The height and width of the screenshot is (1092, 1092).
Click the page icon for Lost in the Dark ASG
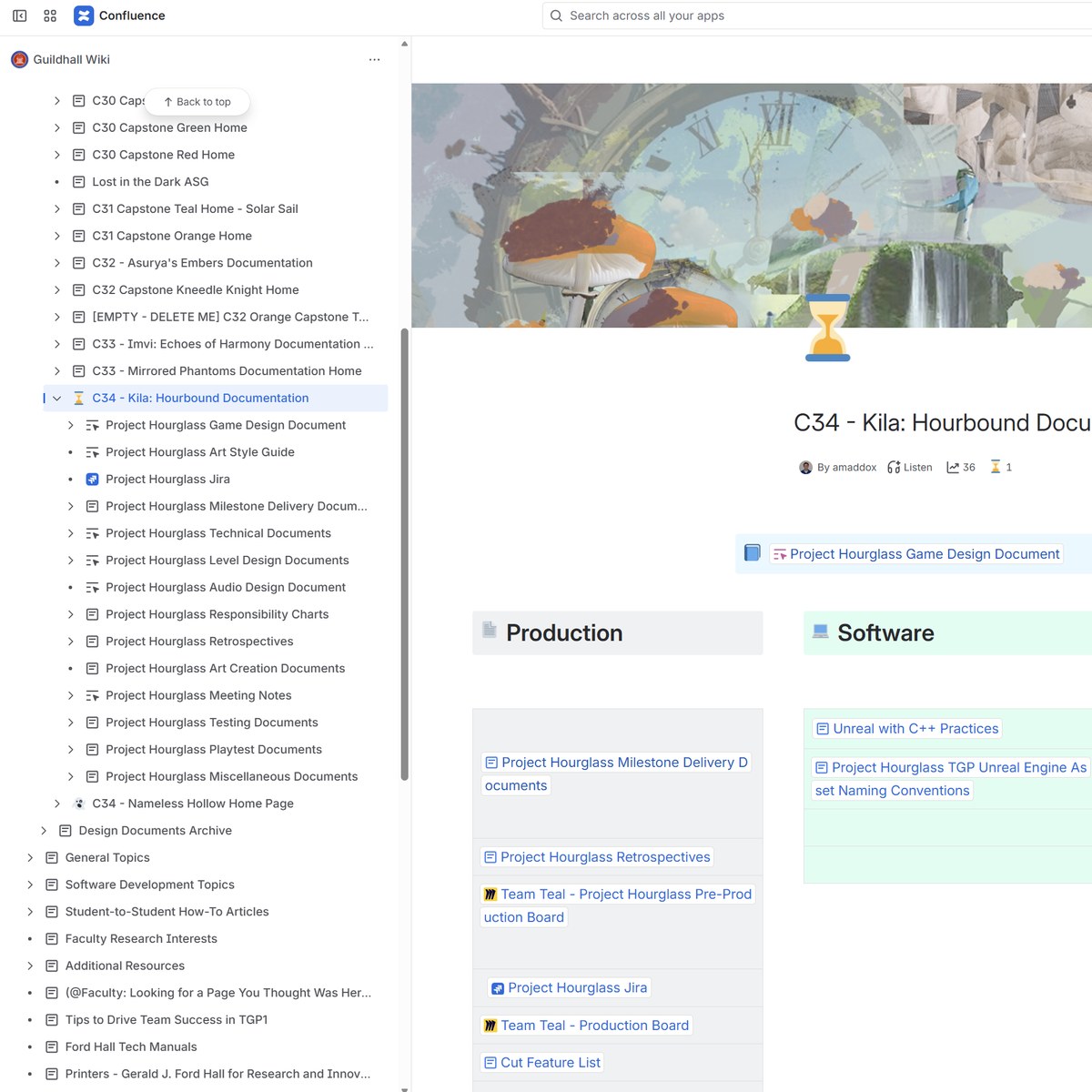pos(79,182)
